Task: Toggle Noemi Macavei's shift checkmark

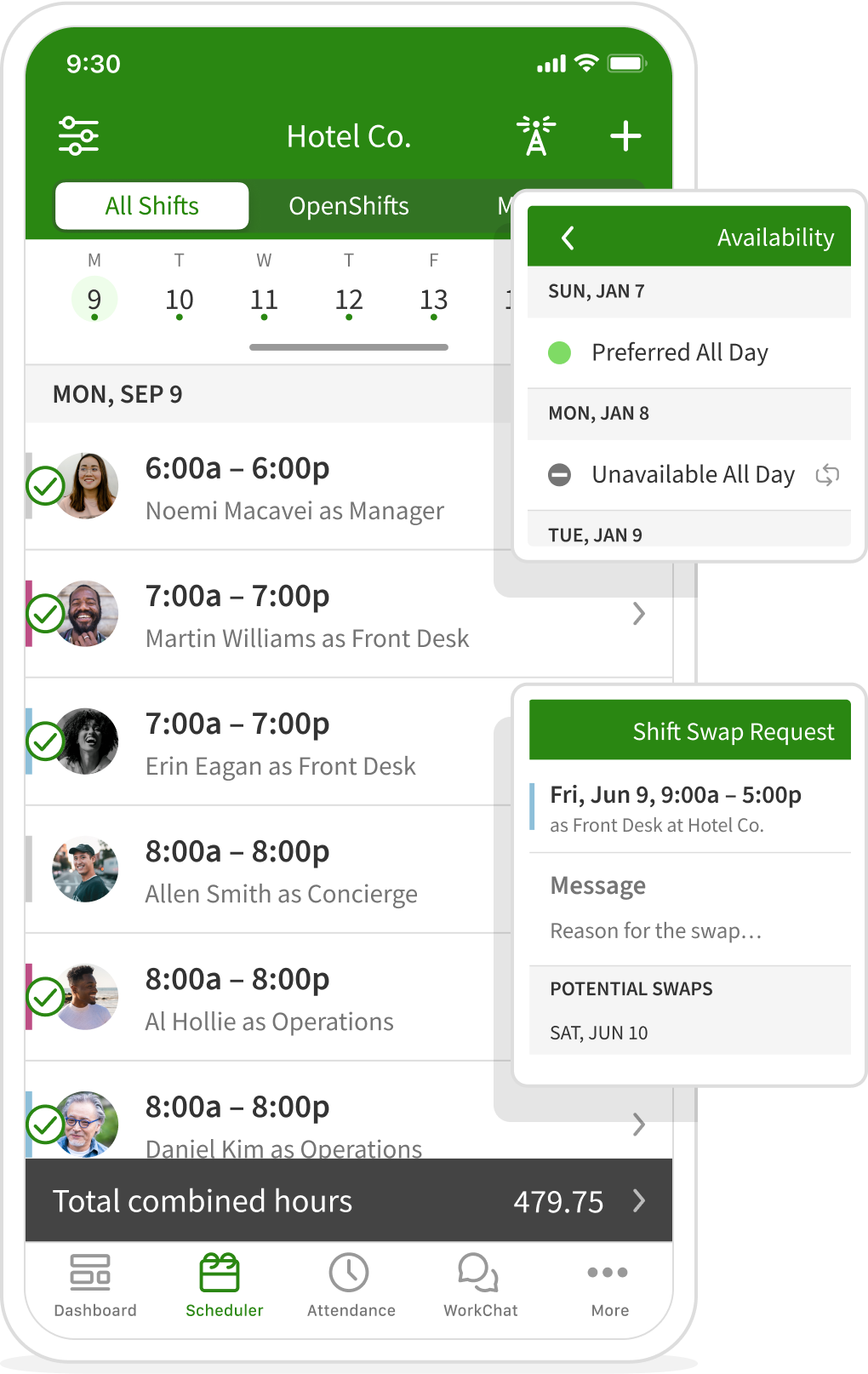Action: (x=45, y=486)
